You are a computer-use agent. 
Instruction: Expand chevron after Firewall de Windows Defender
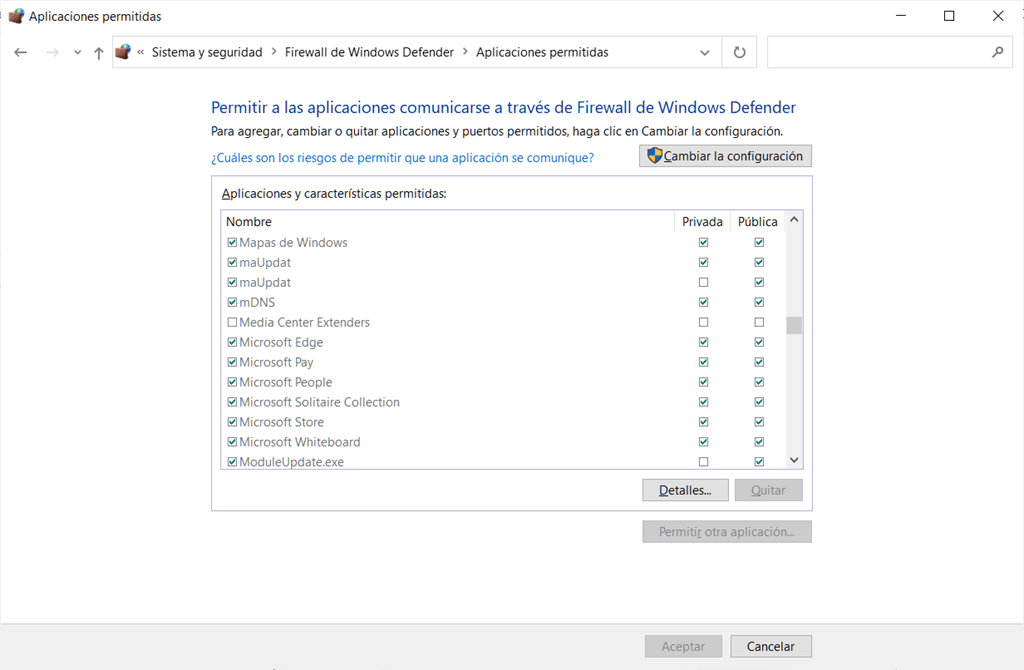click(x=465, y=52)
